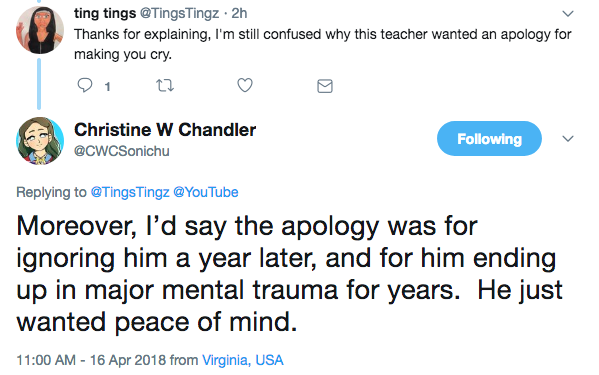Screen dimensions: 599x375
Task: Open Christine W Chandler's profile avatar
Action: click(40, 141)
